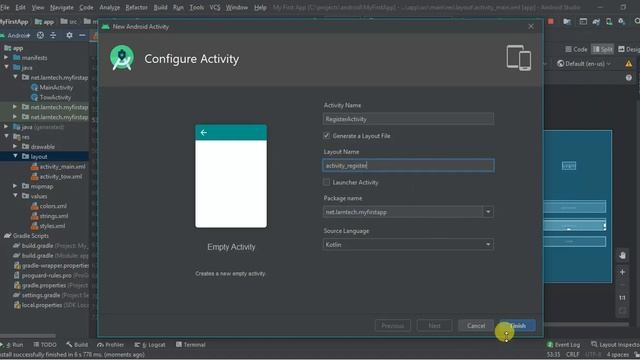Focus the Activity Name input field
The height and width of the screenshot is (360, 640).
[x=408, y=119]
